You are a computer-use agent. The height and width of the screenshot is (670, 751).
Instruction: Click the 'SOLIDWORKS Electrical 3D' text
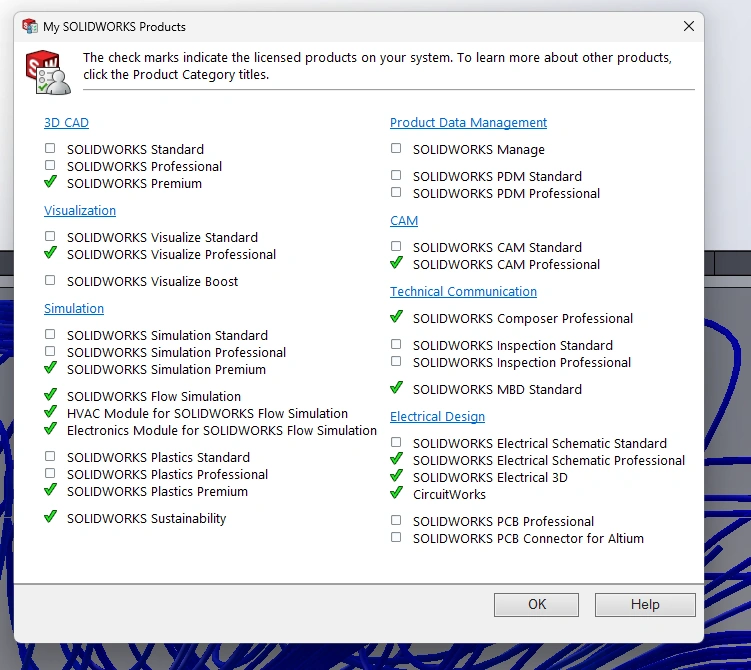[490, 478]
